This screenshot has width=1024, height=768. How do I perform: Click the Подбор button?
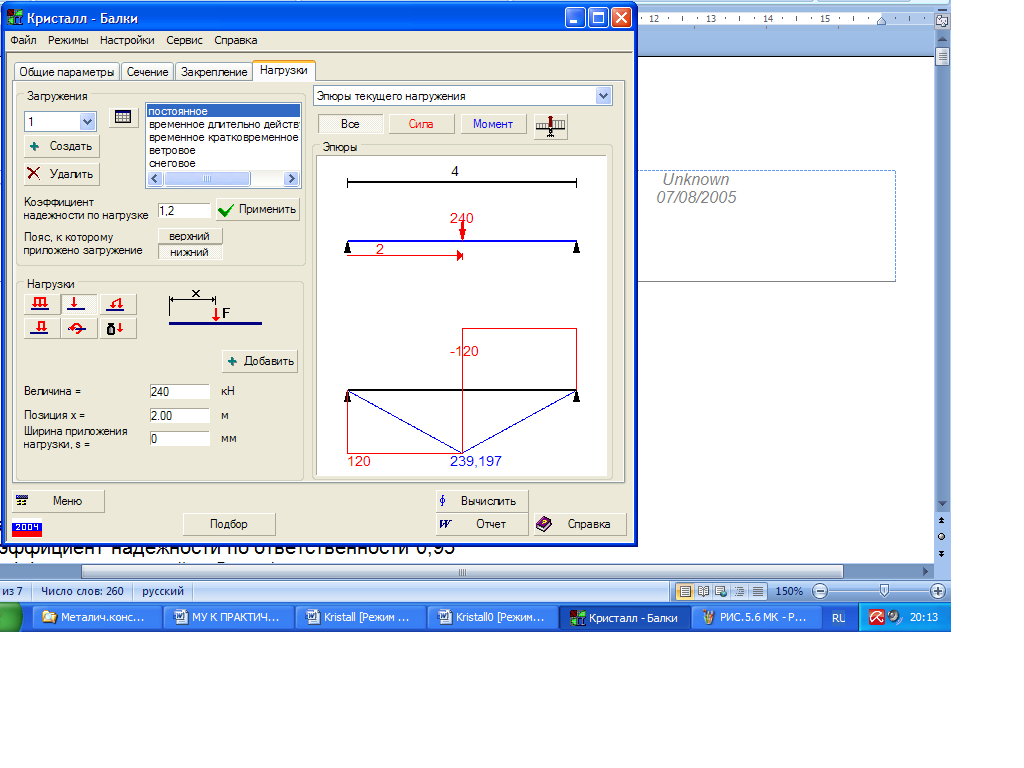pyautogui.click(x=229, y=524)
